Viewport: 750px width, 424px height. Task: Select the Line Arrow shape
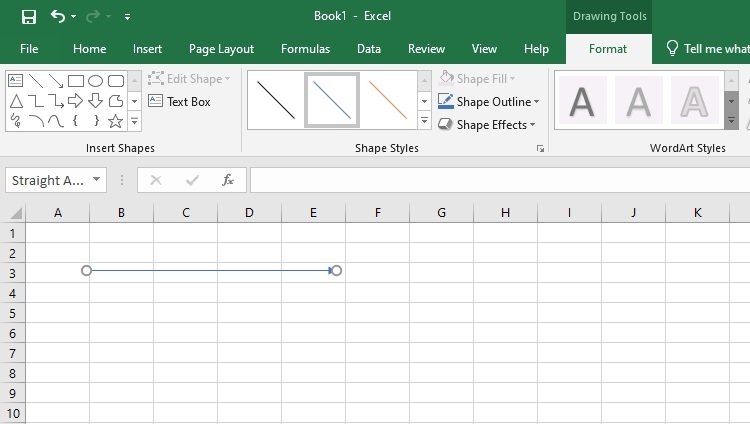[56, 80]
